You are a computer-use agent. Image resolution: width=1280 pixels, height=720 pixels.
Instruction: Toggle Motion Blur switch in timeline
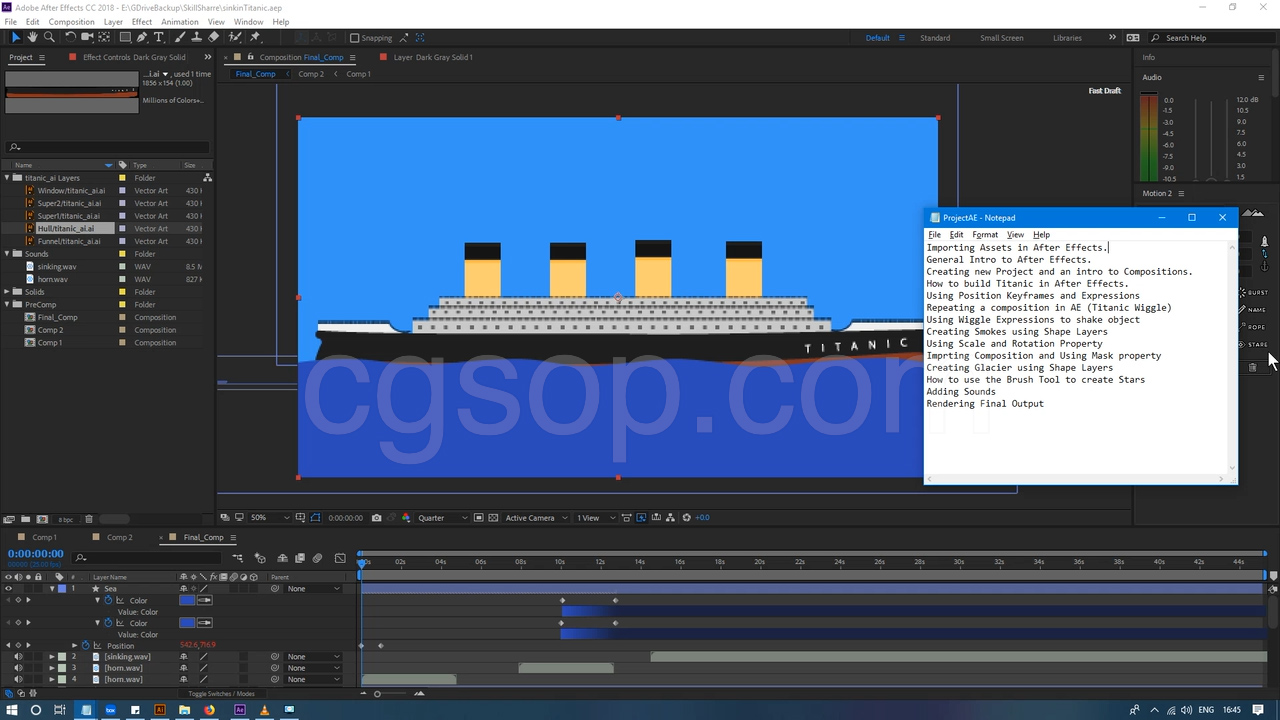[x=317, y=558]
